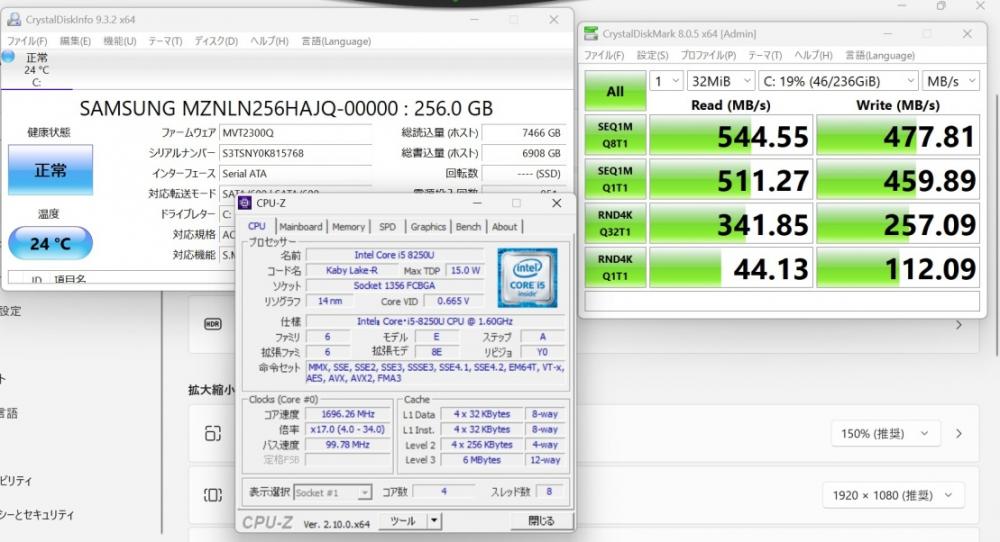Image resolution: width=1000 pixels, height=542 pixels.
Task: Click the total host writes value 6908 GB
Action: pos(523,153)
